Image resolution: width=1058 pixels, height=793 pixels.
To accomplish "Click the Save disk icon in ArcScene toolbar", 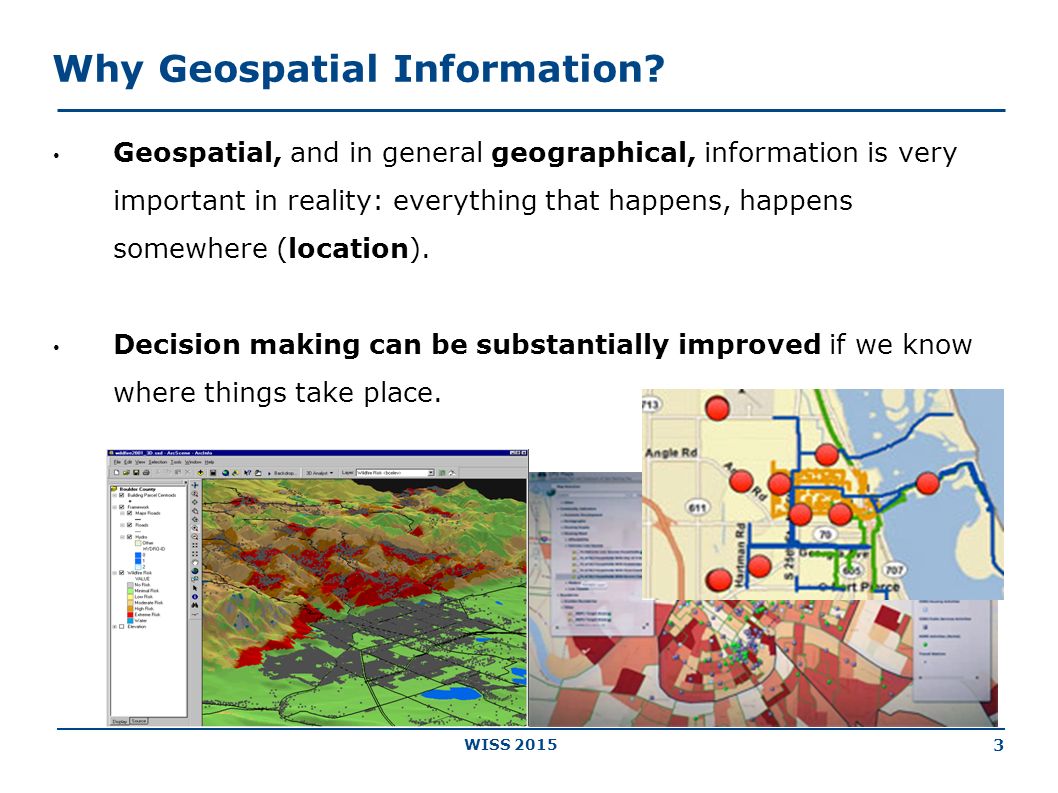I will [x=136, y=472].
